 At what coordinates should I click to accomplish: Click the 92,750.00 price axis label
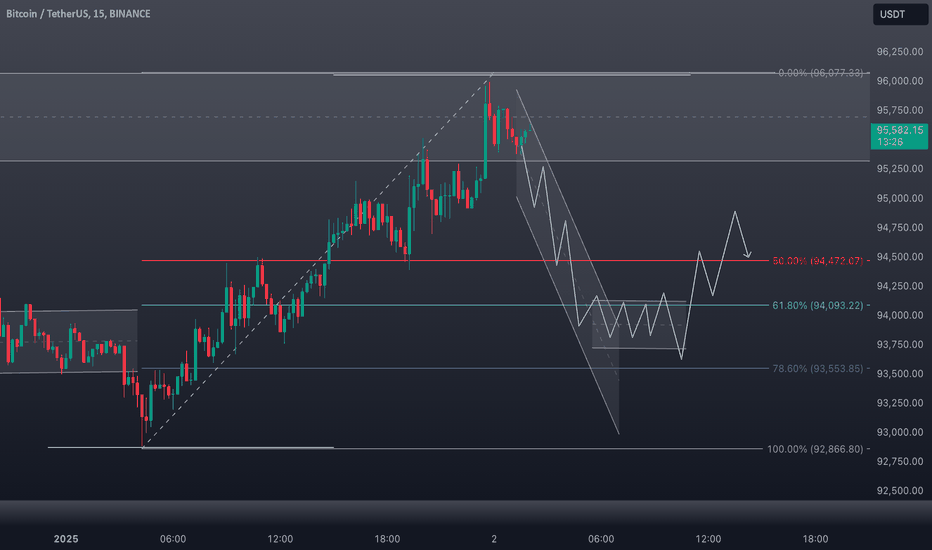coord(899,461)
